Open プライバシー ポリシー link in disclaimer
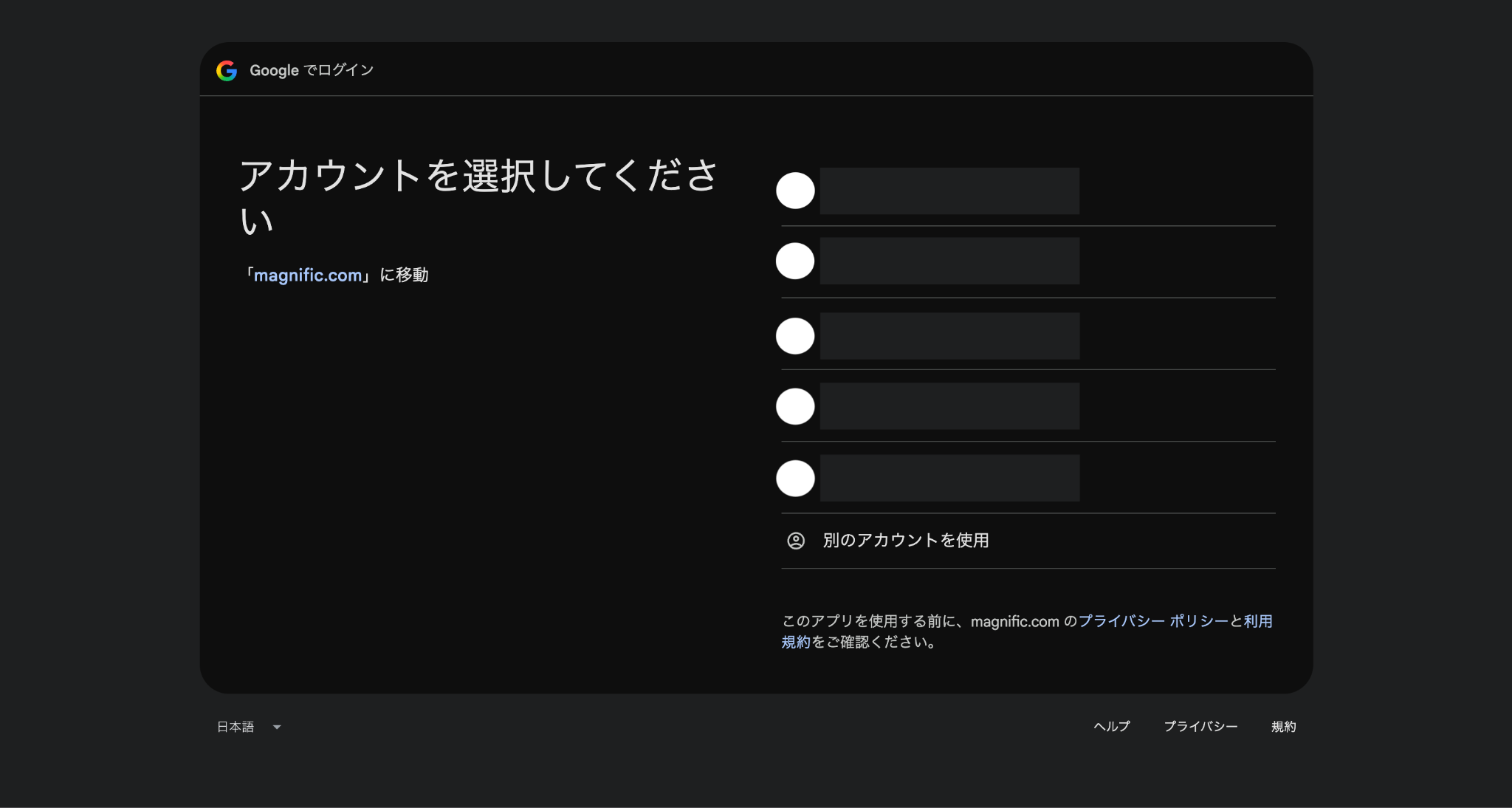The width and height of the screenshot is (1512, 808). (1153, 621)
